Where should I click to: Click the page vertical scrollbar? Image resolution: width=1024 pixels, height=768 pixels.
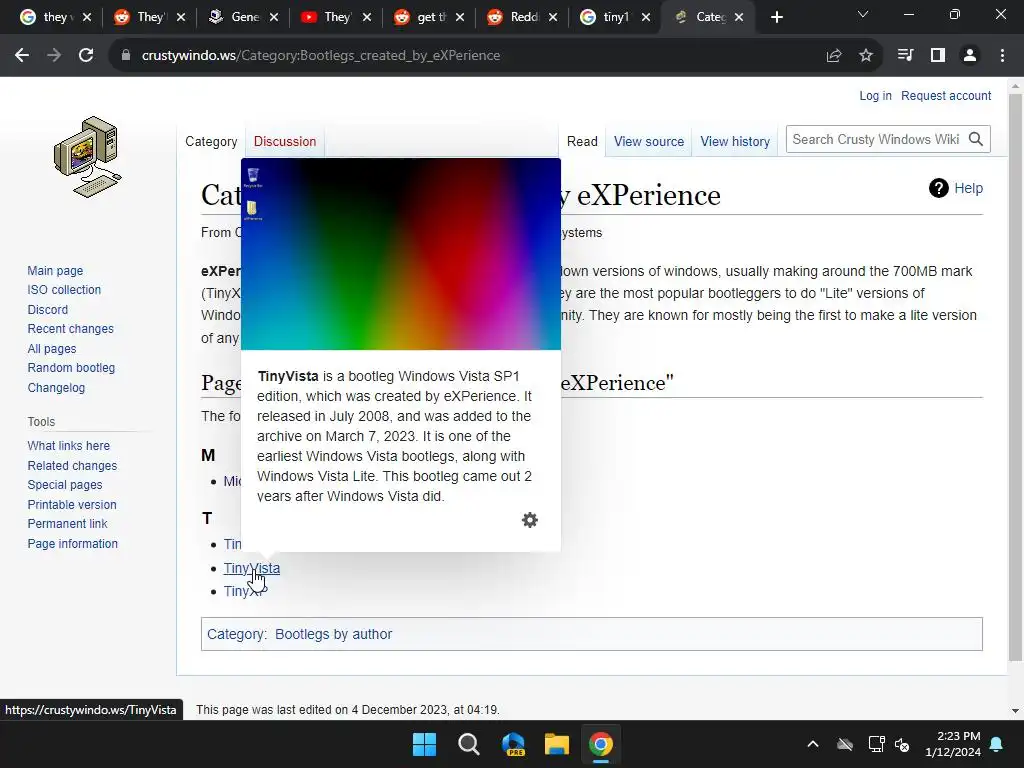coord(1015,376)
